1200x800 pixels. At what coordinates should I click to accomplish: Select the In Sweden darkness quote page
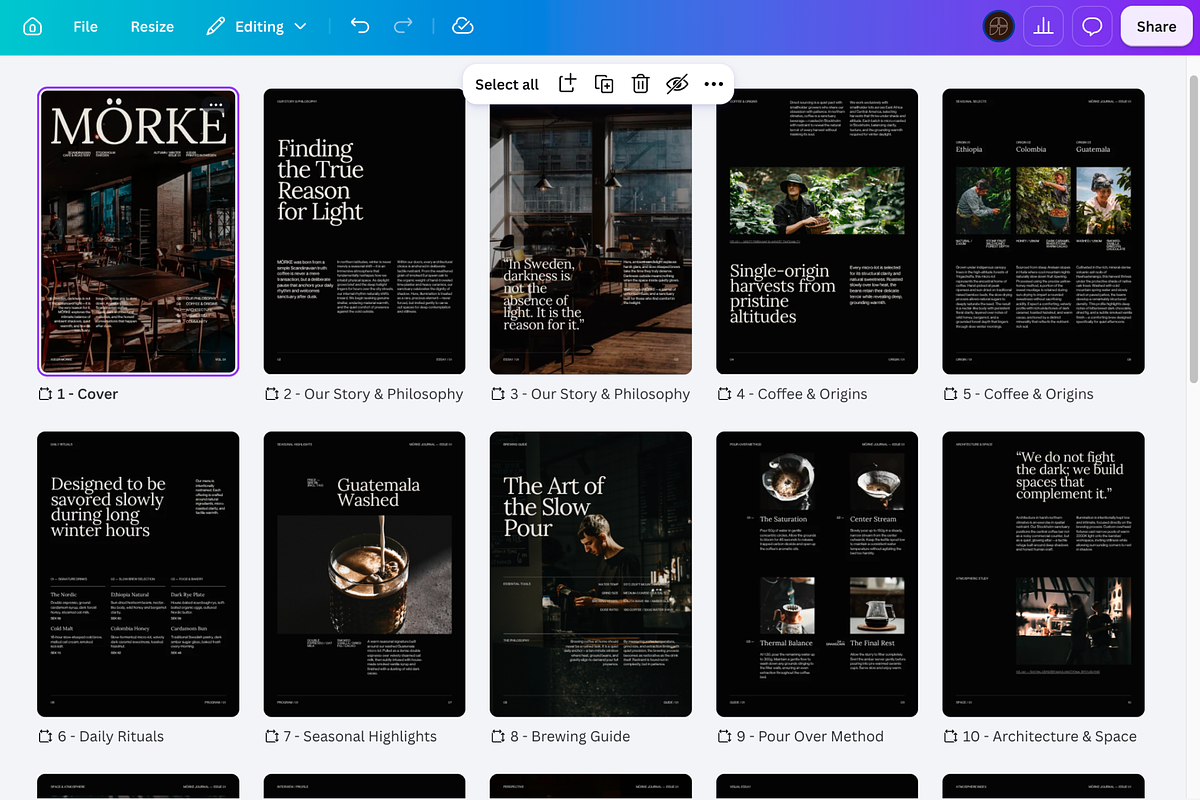[591, 231]
